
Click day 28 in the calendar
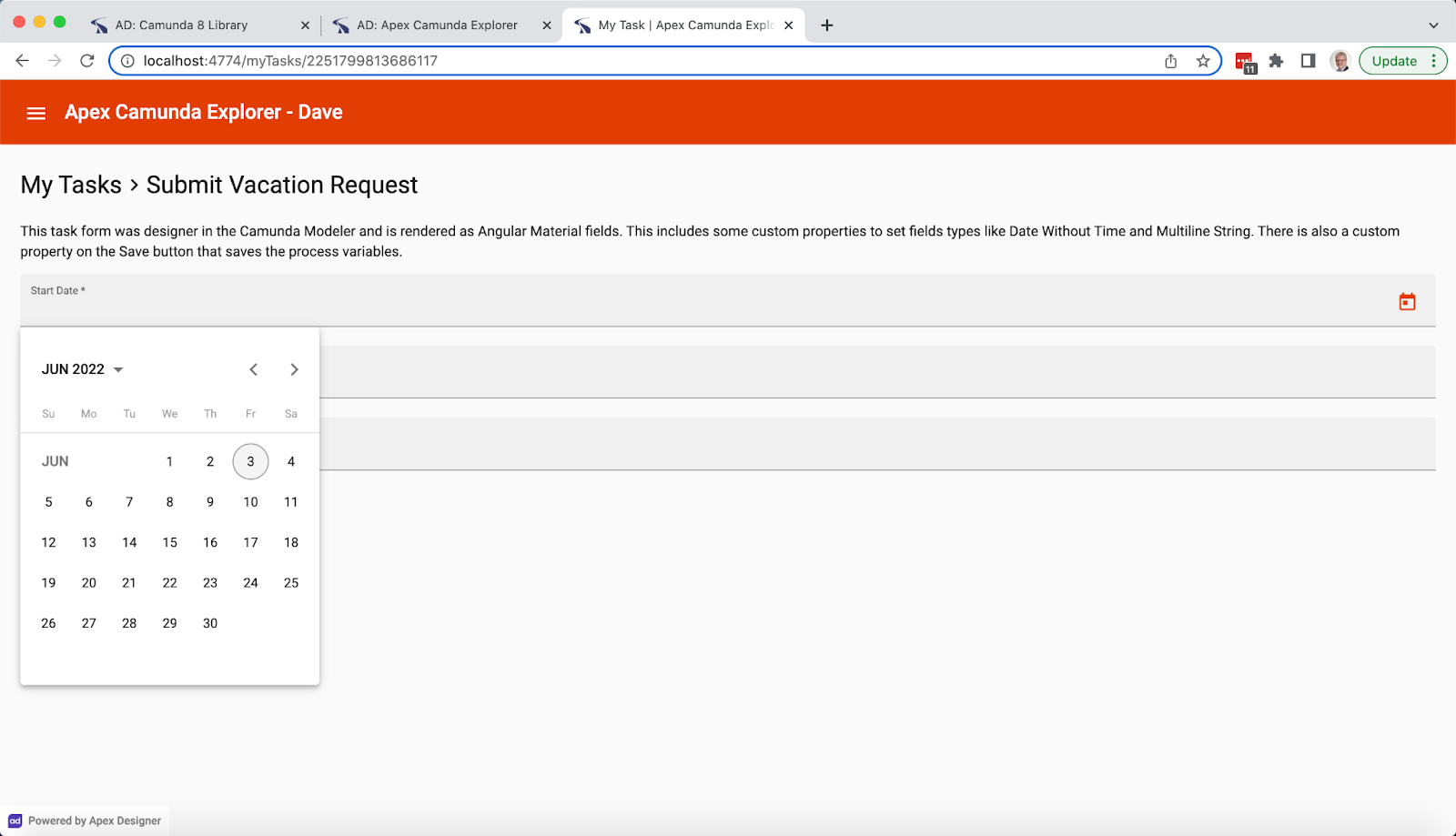[x=129, y=623]
